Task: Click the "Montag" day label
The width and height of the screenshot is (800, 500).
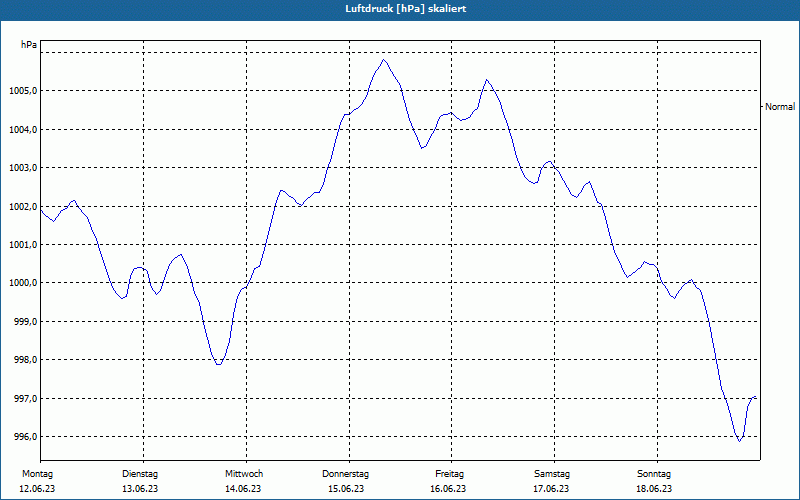Action: pyautogui.click(x=37, y=474)
